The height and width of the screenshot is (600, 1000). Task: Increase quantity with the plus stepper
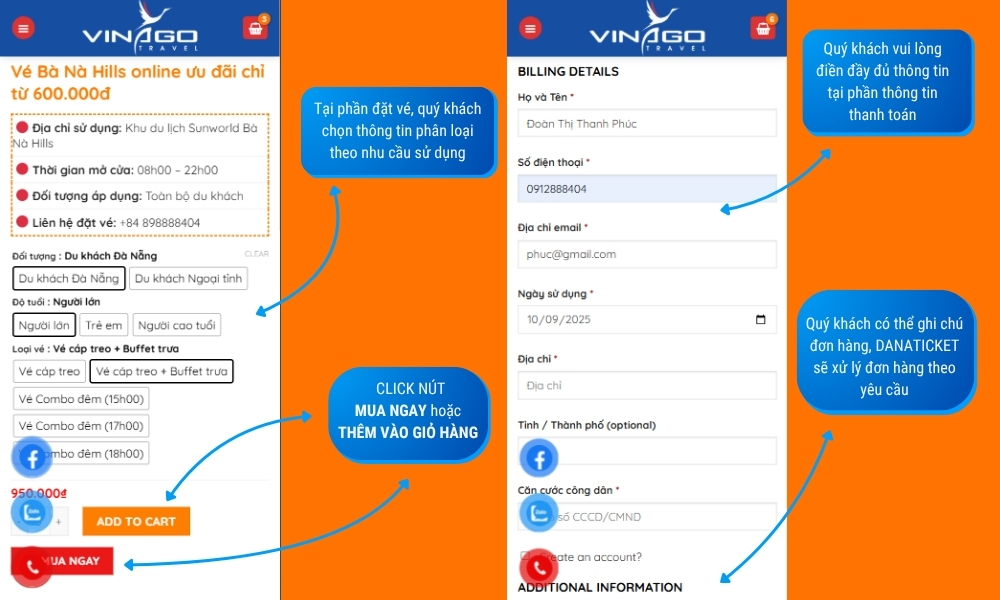pos(59,522)
